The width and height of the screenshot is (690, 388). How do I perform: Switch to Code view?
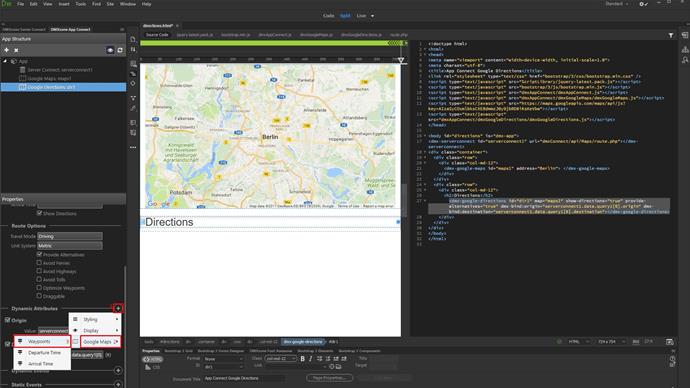pyautogui.click(x=329, y=15)
